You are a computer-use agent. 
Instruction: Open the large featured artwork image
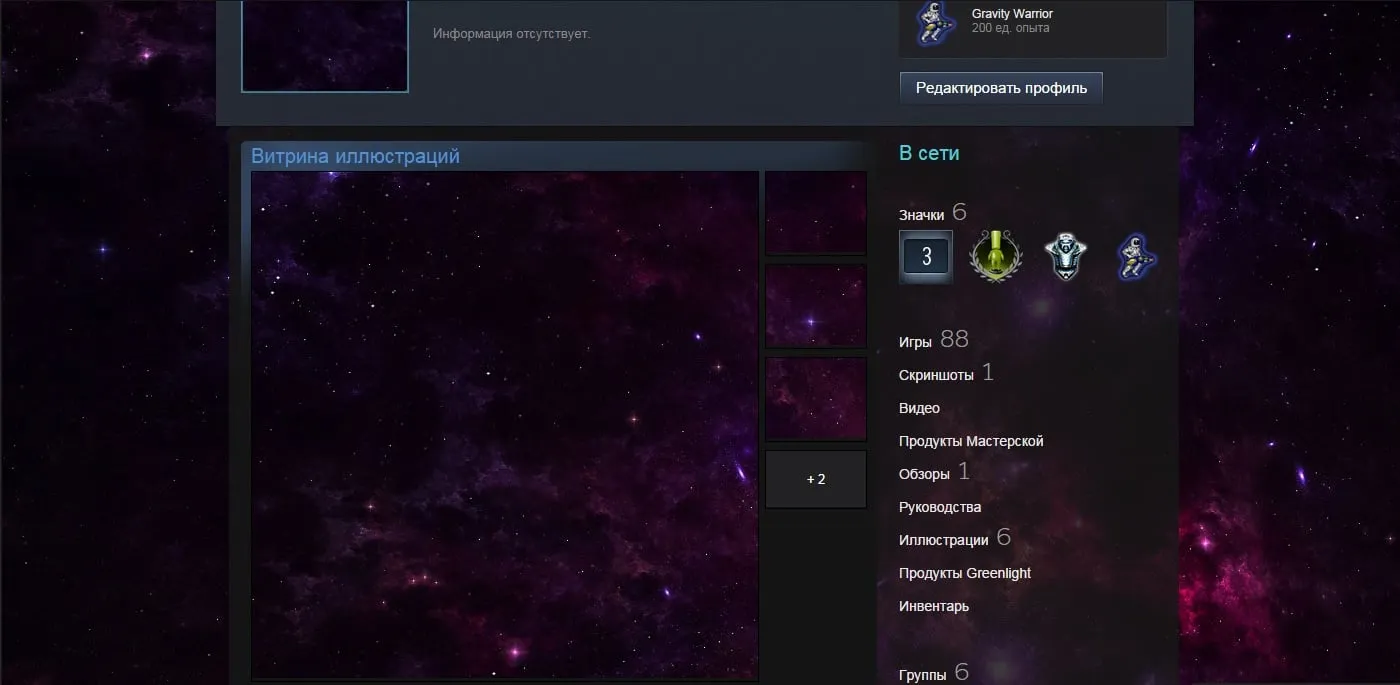point(505,425)
